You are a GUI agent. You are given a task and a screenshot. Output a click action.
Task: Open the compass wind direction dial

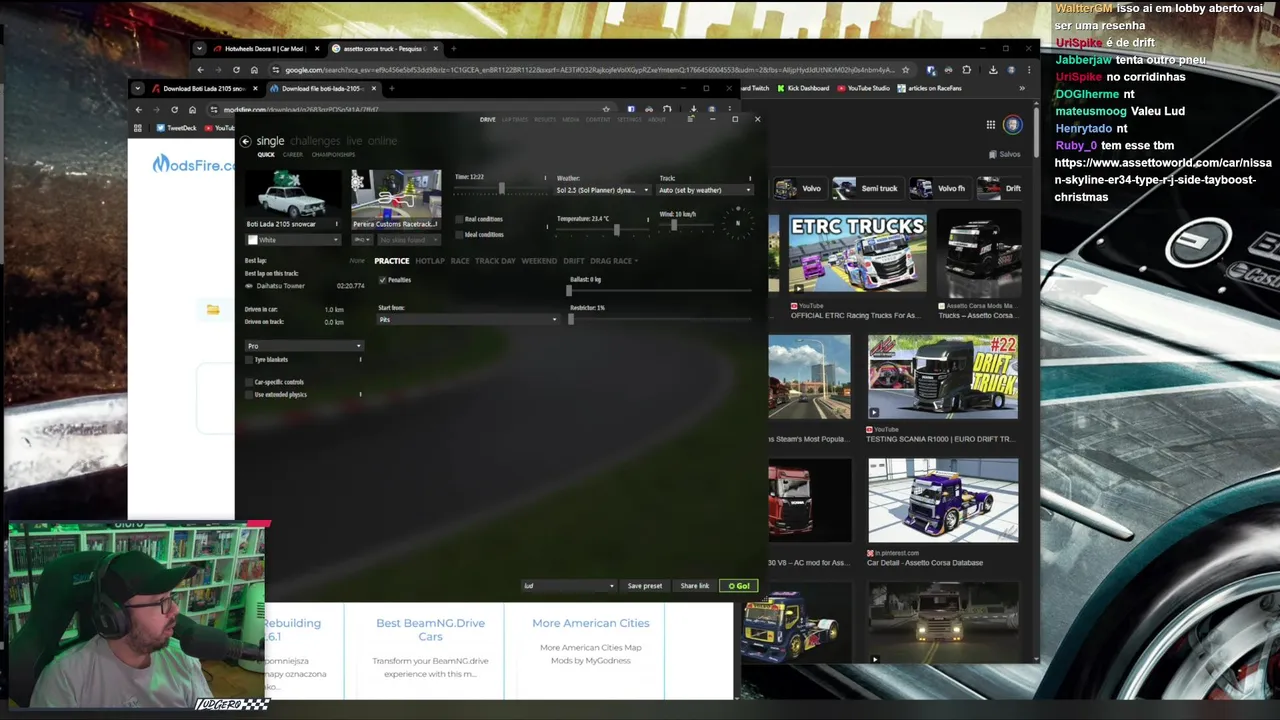pos(738,222)
